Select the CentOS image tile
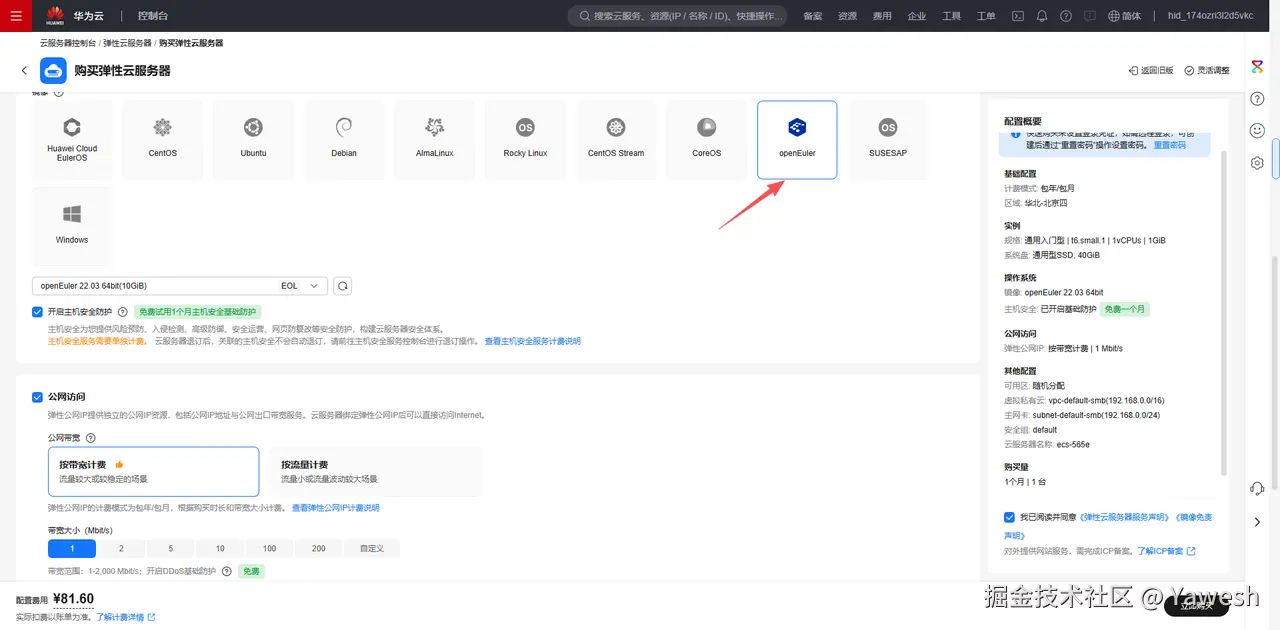 pos(163,140)
